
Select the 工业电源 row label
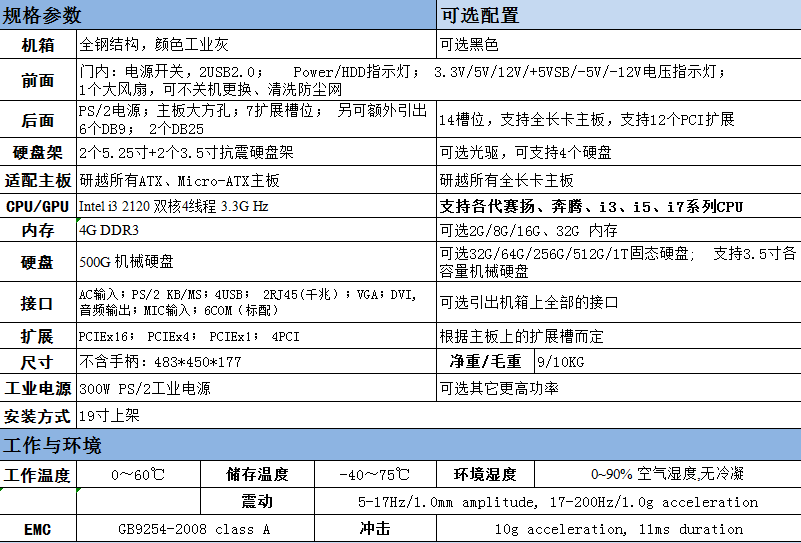point(38,388)
